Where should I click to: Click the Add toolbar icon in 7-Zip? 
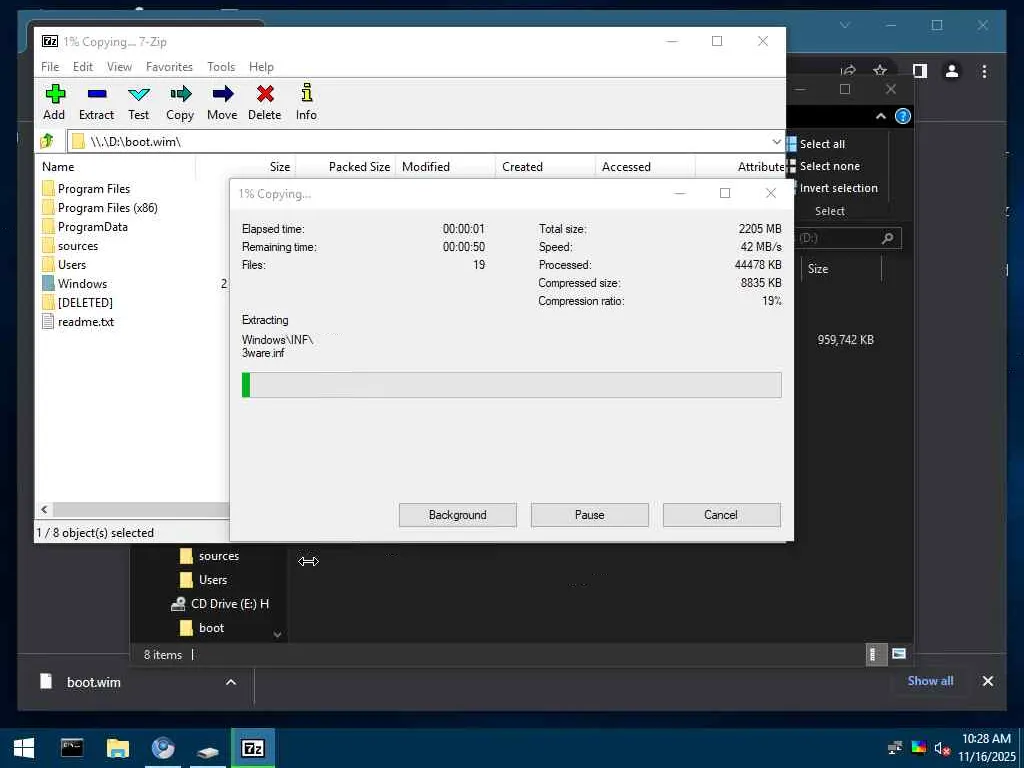coord(54,103)
